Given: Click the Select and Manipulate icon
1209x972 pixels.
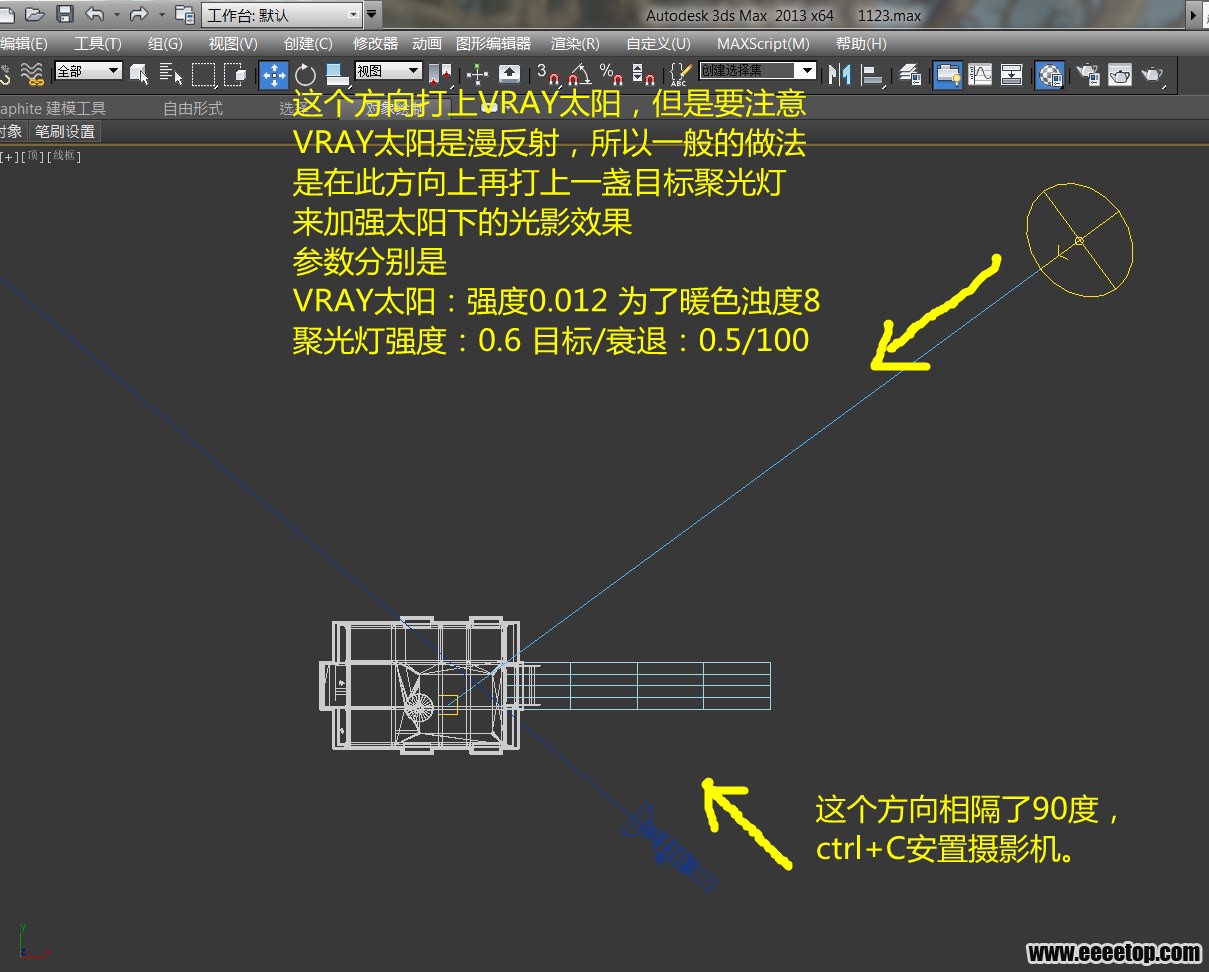Looking at the screenshot, I should click(478, 74).
